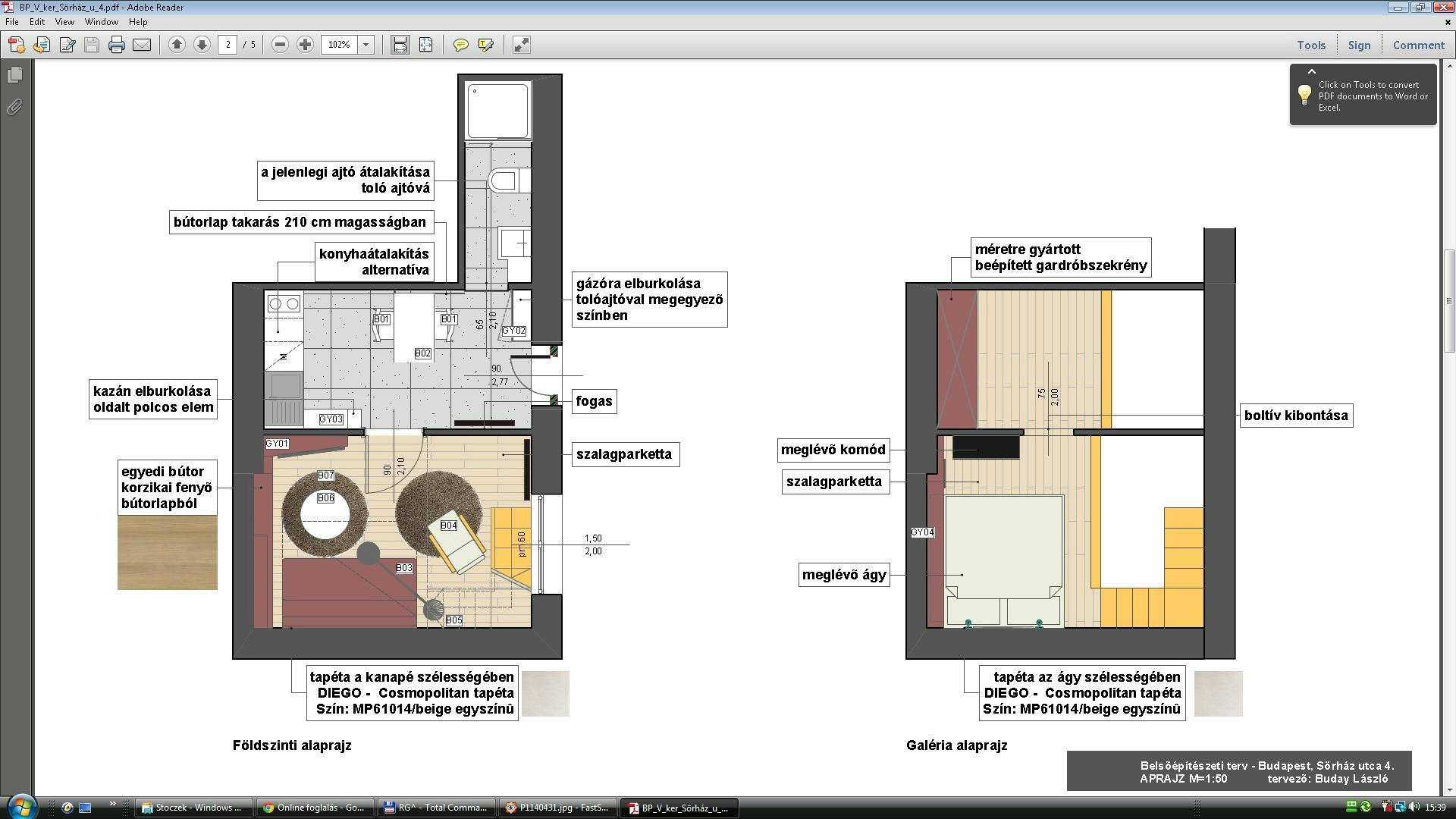Save the PDF with the save icon
Image resolution: width=1456 pixels, height=819 pixels.
91,45
